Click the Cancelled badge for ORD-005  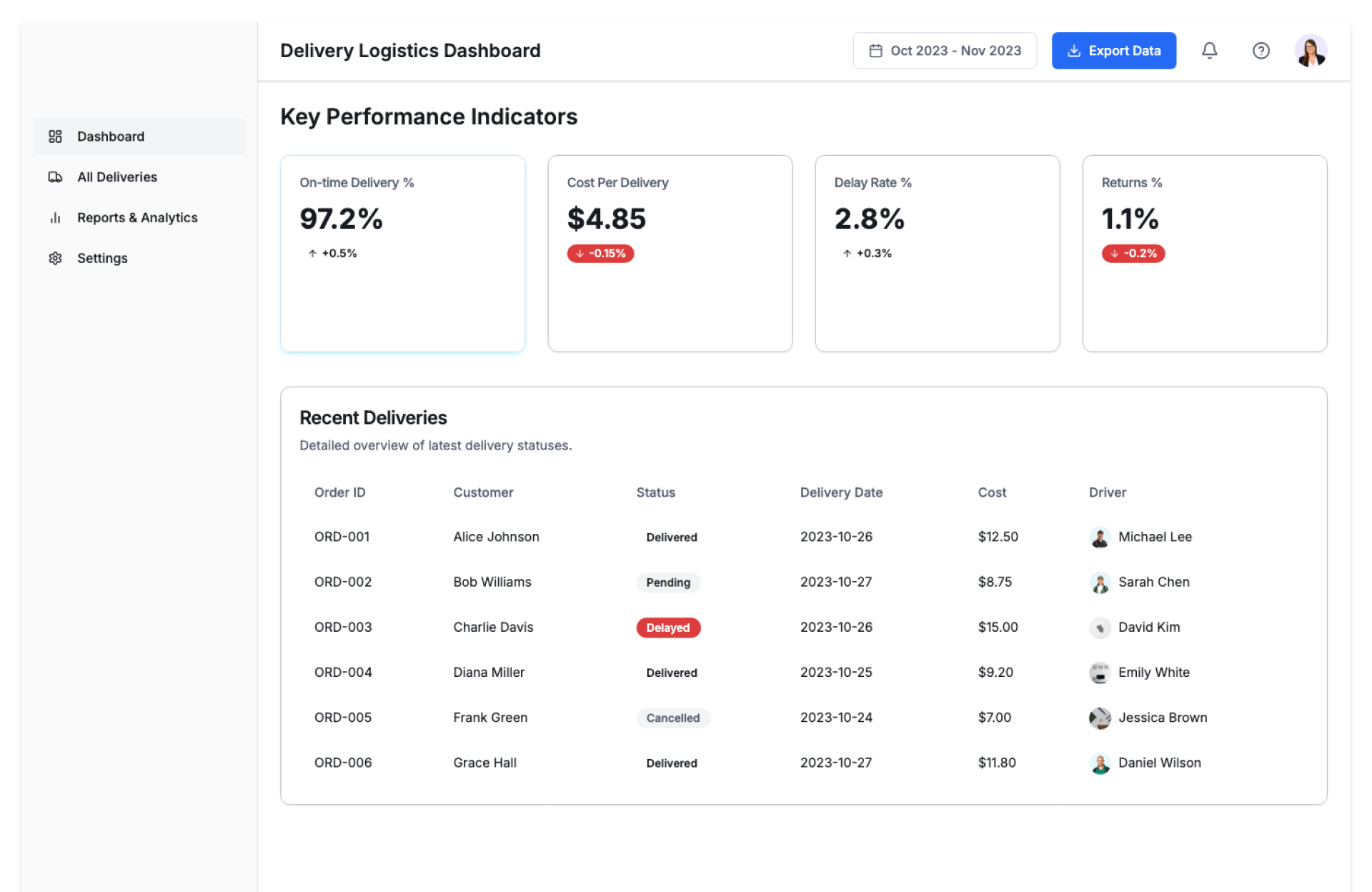(672, 718)
